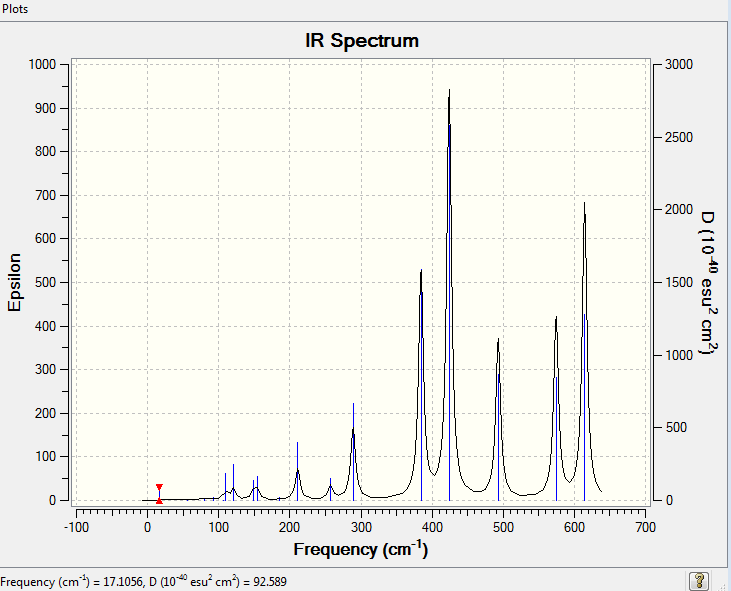
Task: Select the blue peak line near 211 cm-1
Action: [x=297, y=471]
